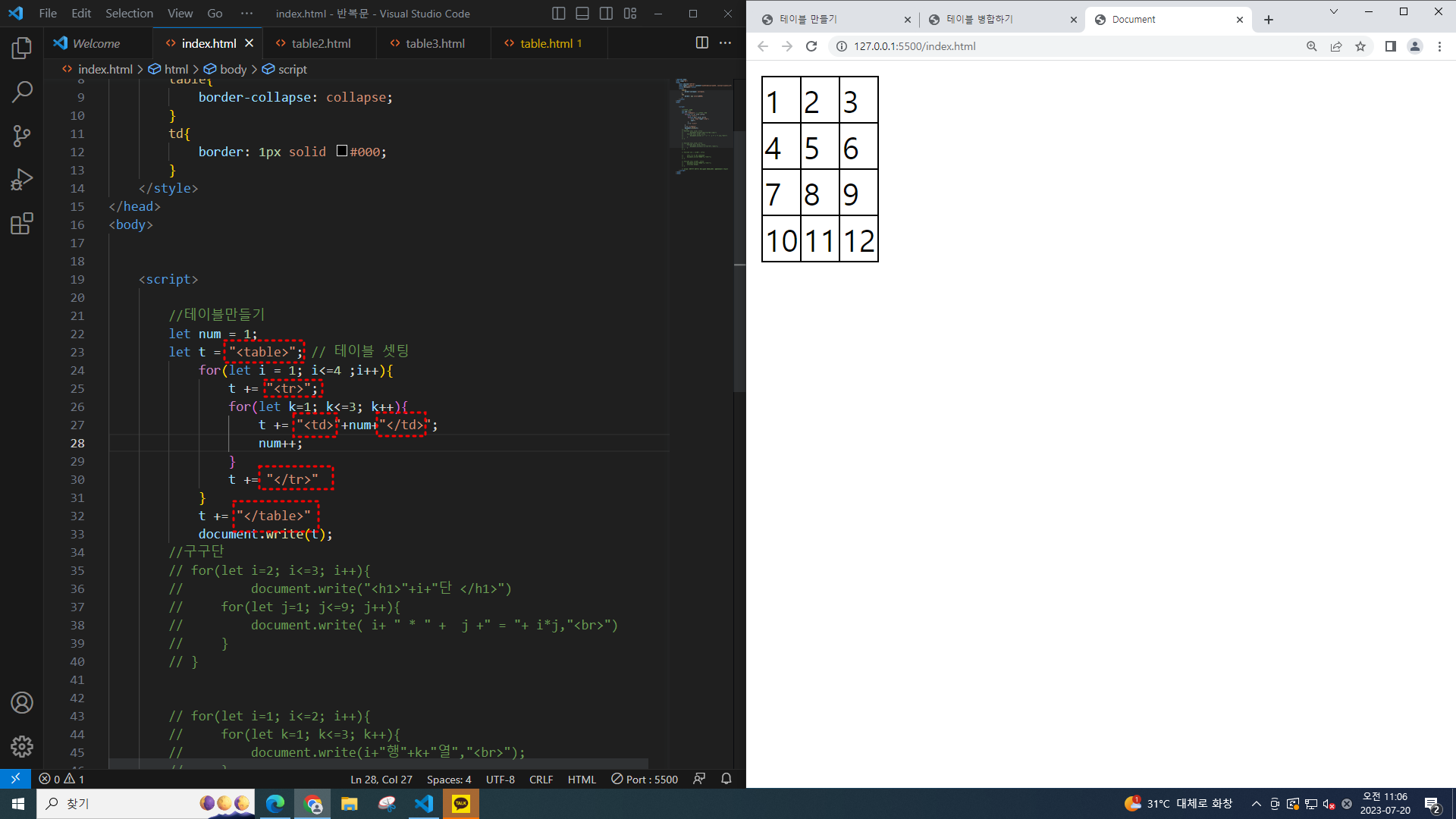
Task: Click the #000 color swatch in editor
Action: pyautogui.click(x=342, y=151)
